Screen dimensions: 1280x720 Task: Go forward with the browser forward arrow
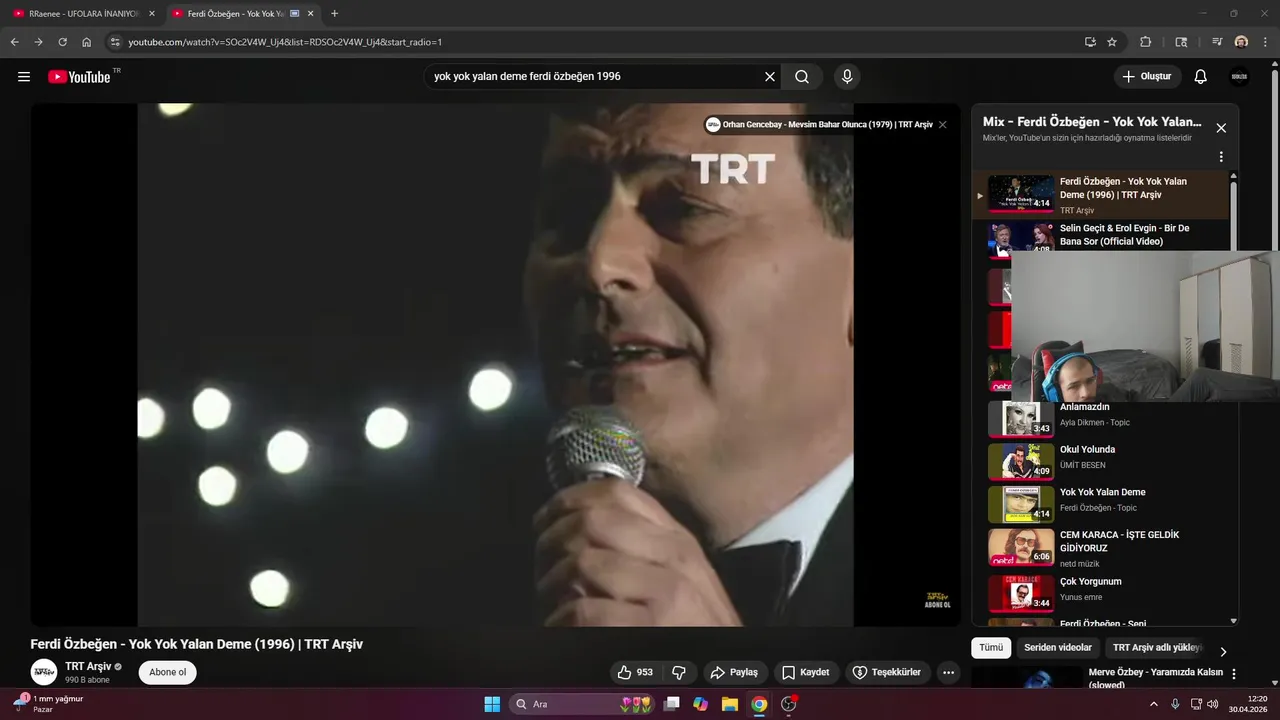coord(38,42)
